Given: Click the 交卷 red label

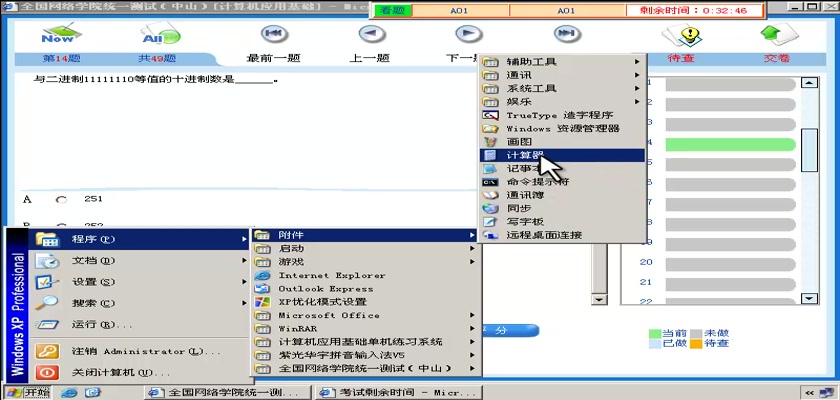Looking at the screenshot, I should (x=777, y=58).
